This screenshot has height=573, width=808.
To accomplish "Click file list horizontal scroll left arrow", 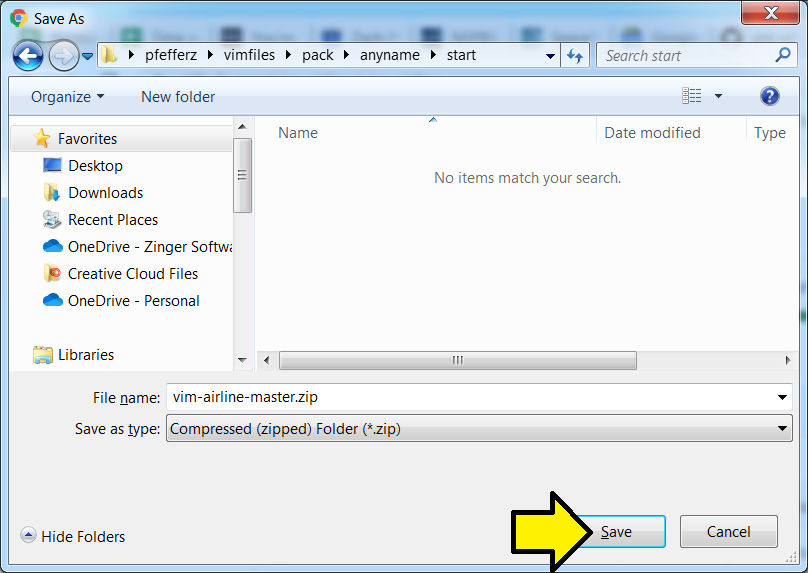I will pos(266,360).
